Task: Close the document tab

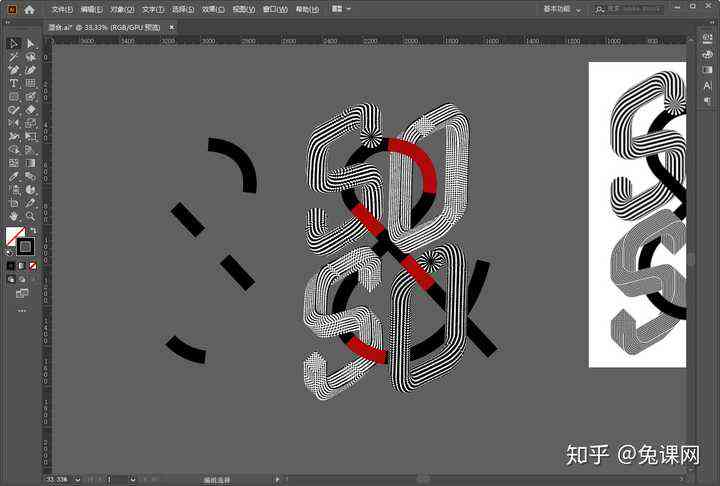Action: pos(172,28)
